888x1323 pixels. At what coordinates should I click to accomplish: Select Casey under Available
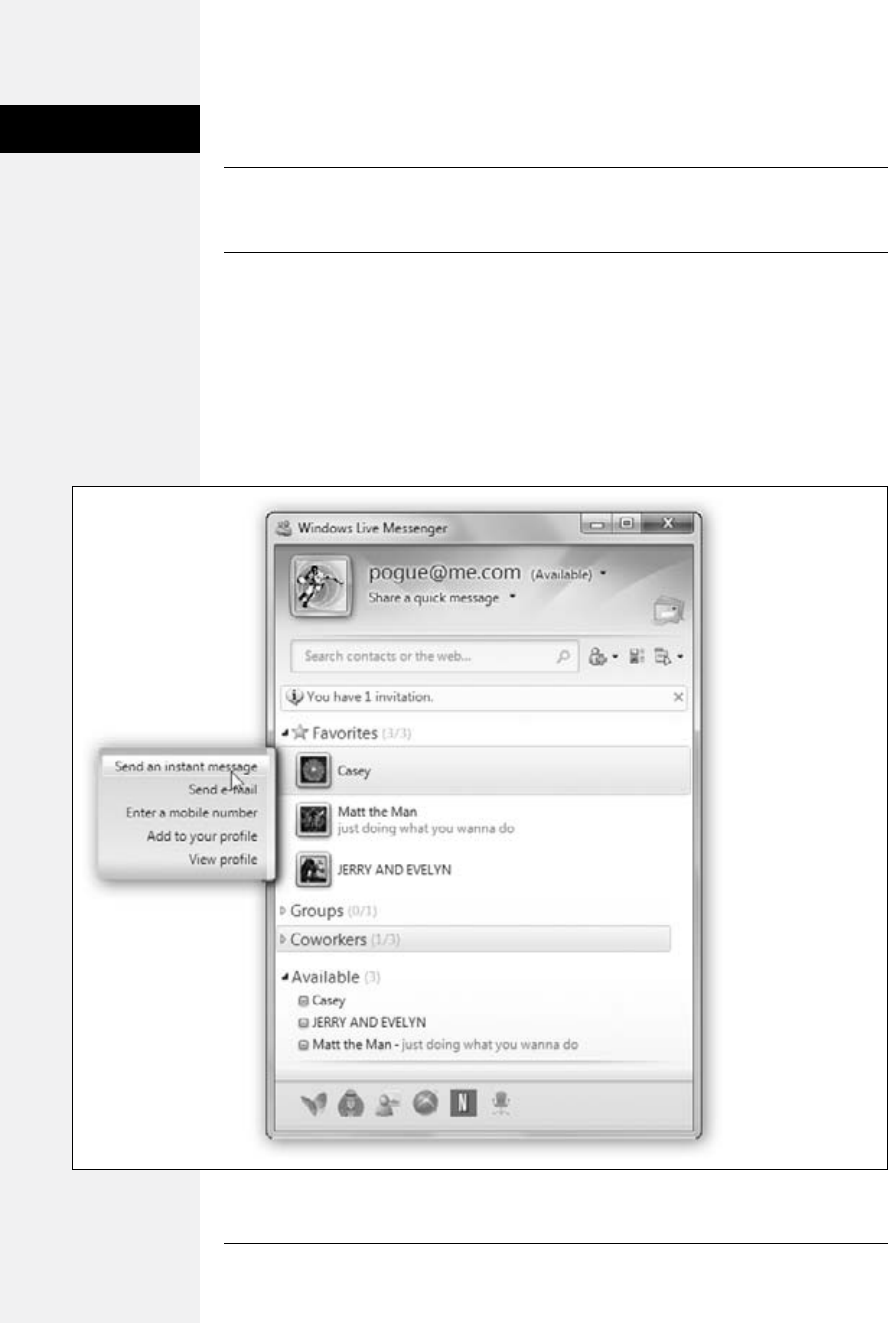pos(328,1000)
